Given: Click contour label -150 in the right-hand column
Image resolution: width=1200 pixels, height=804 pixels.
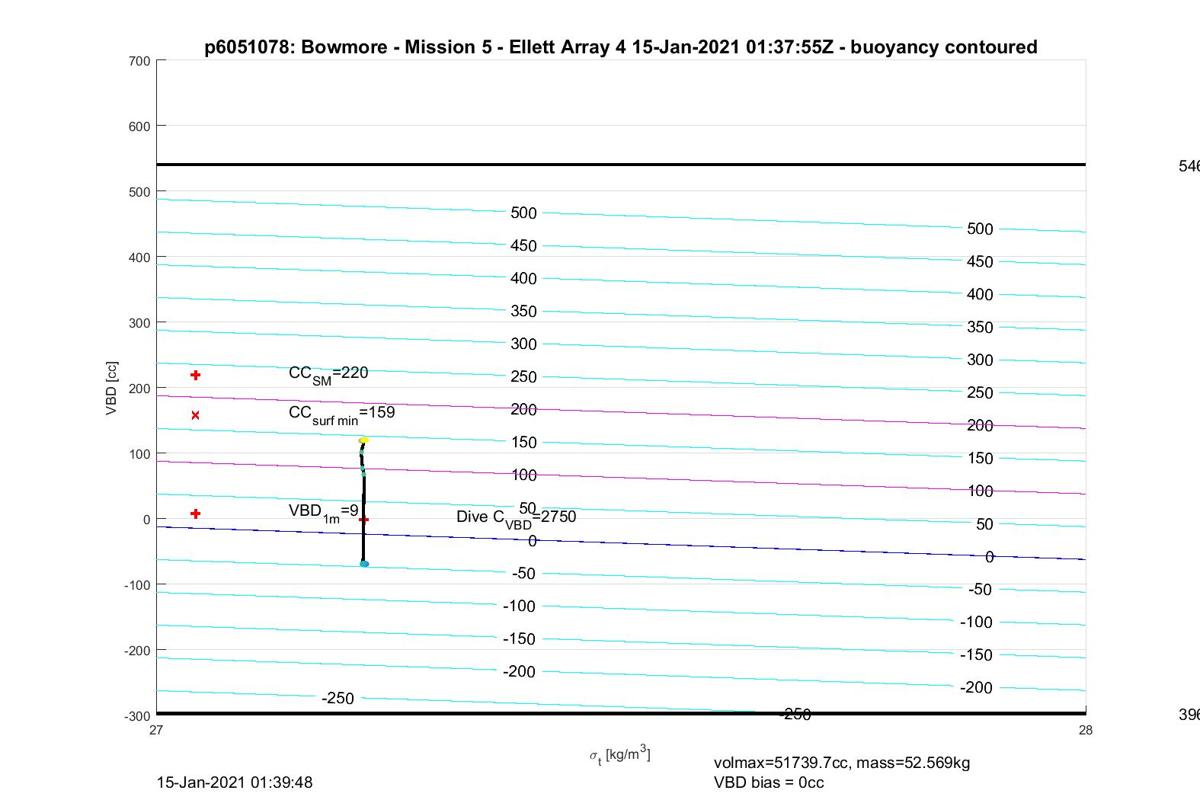Looking at the screenshot, I should point(977,655).
